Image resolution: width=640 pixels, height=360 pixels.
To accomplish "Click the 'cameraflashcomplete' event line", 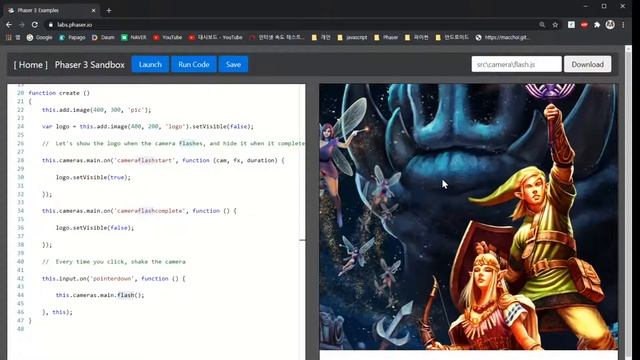I will pos(139,211).
